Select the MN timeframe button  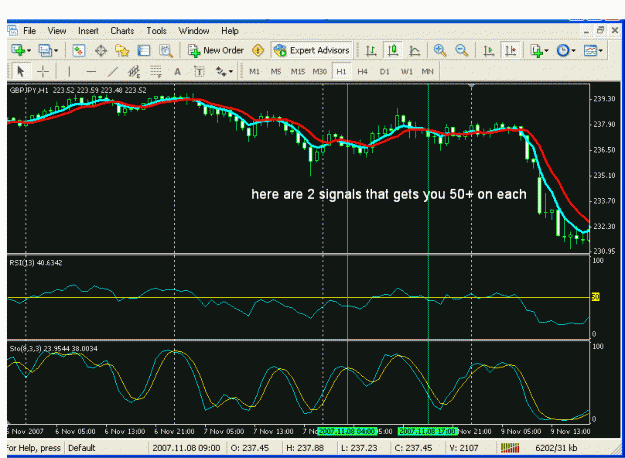(x=427, y=71)
